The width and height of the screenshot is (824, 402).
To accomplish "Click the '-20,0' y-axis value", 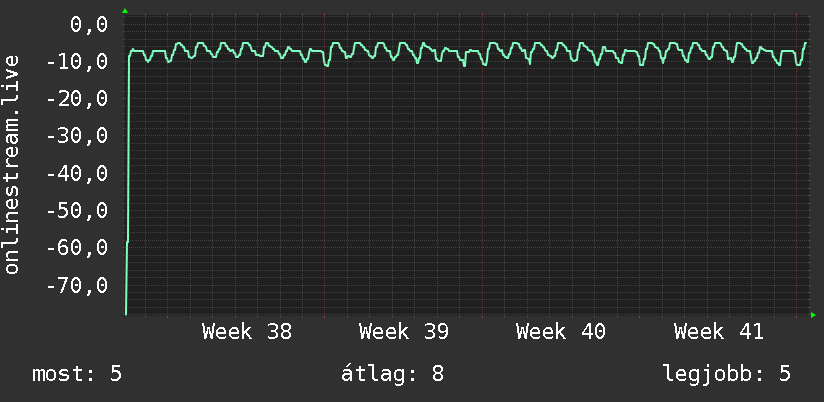I will coord(77,99).
